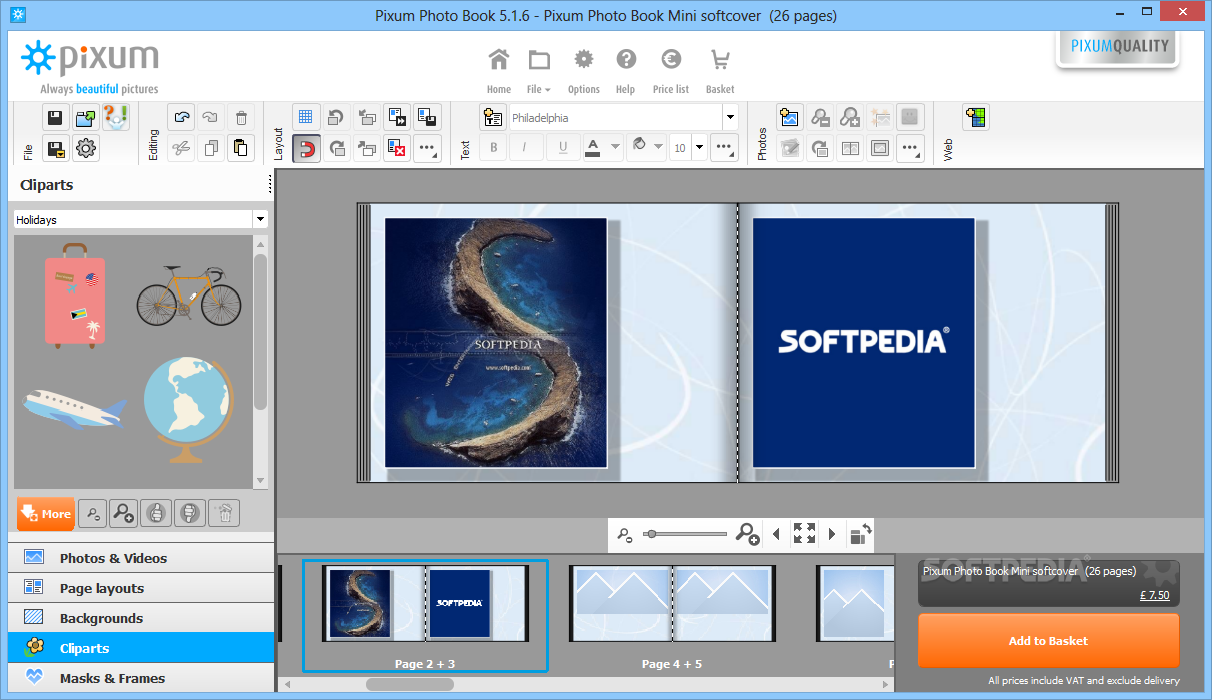Rotate object counter-clockwise in Layout group

[x=337, y=118]
